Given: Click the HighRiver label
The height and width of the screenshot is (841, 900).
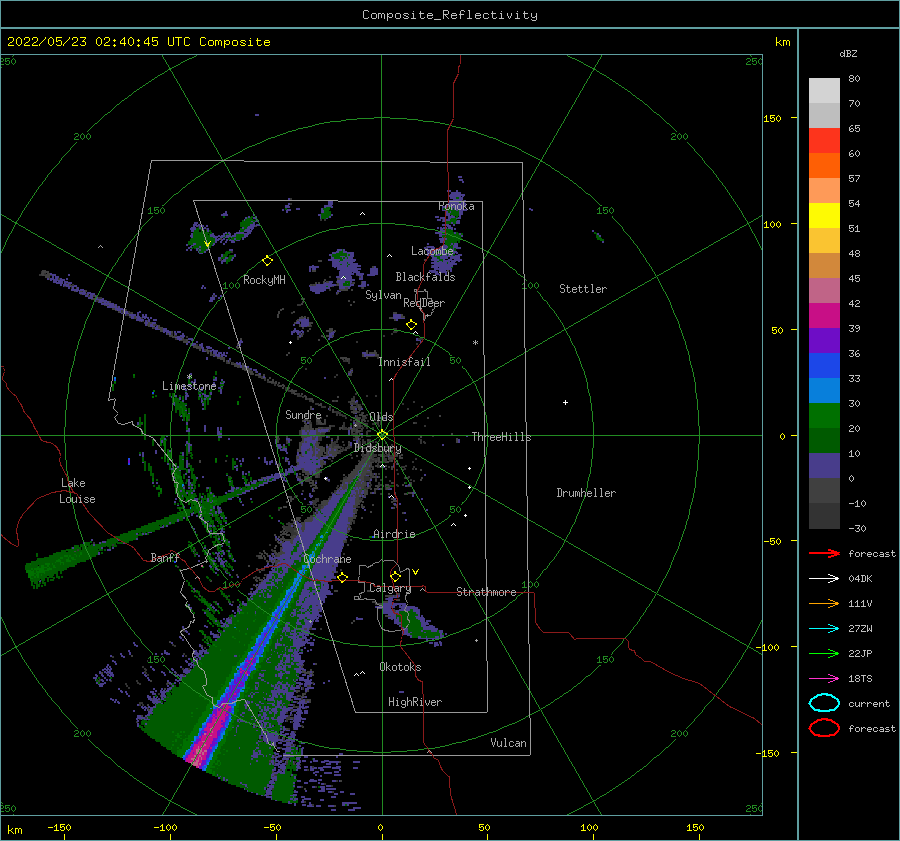Looking at the screenshot, I should 415,702.
